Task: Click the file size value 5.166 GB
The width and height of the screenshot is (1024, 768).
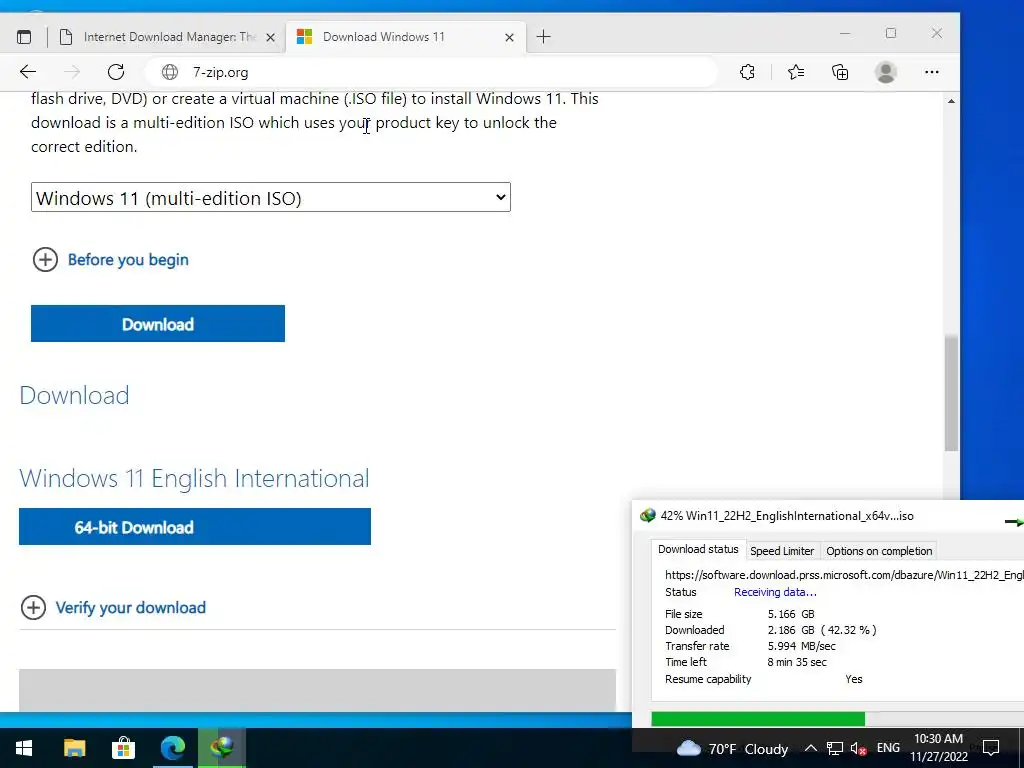Action: 791,614
